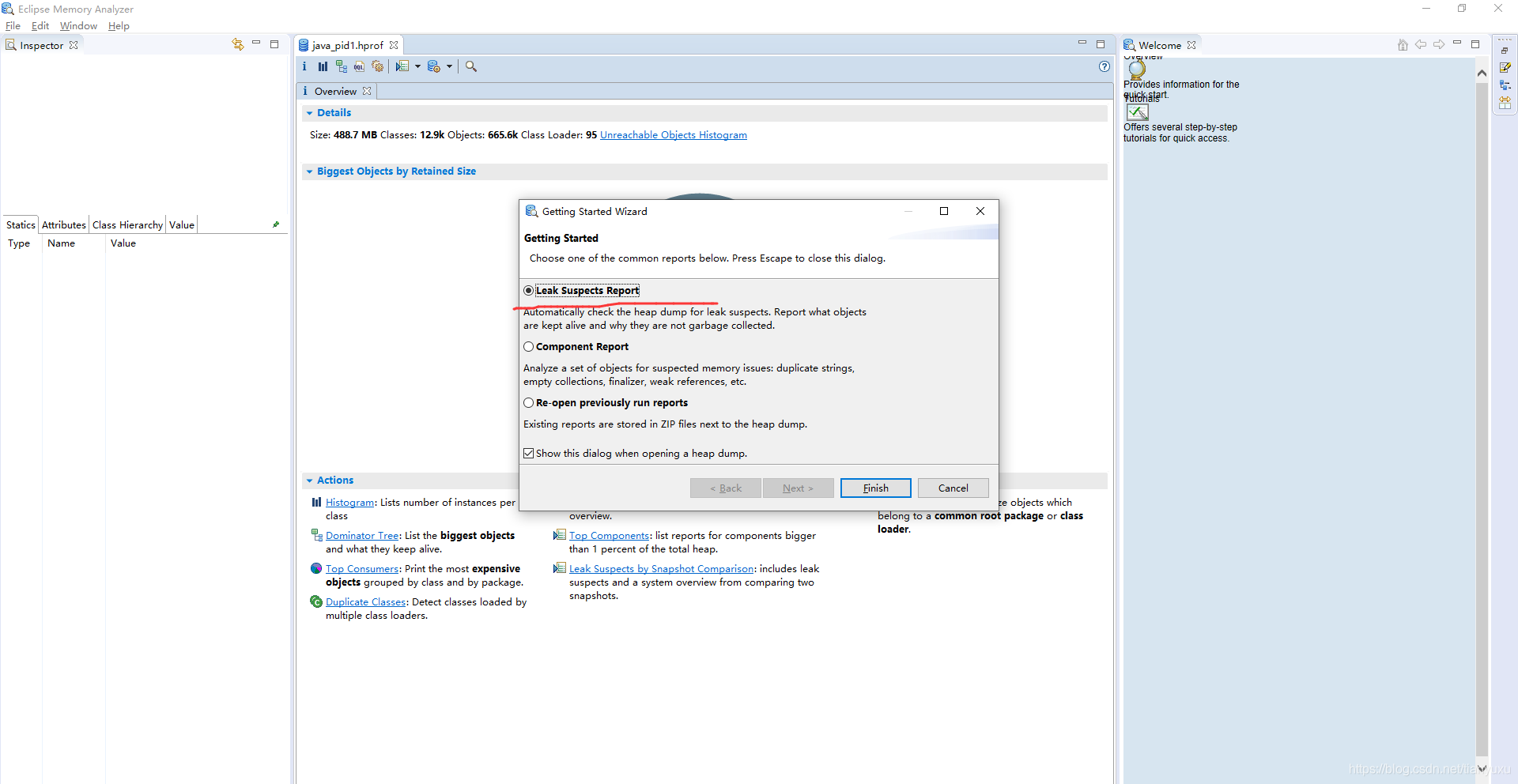Open the Top Components link
Viewport: 1518px width, 784px height.
click(609, 536)
